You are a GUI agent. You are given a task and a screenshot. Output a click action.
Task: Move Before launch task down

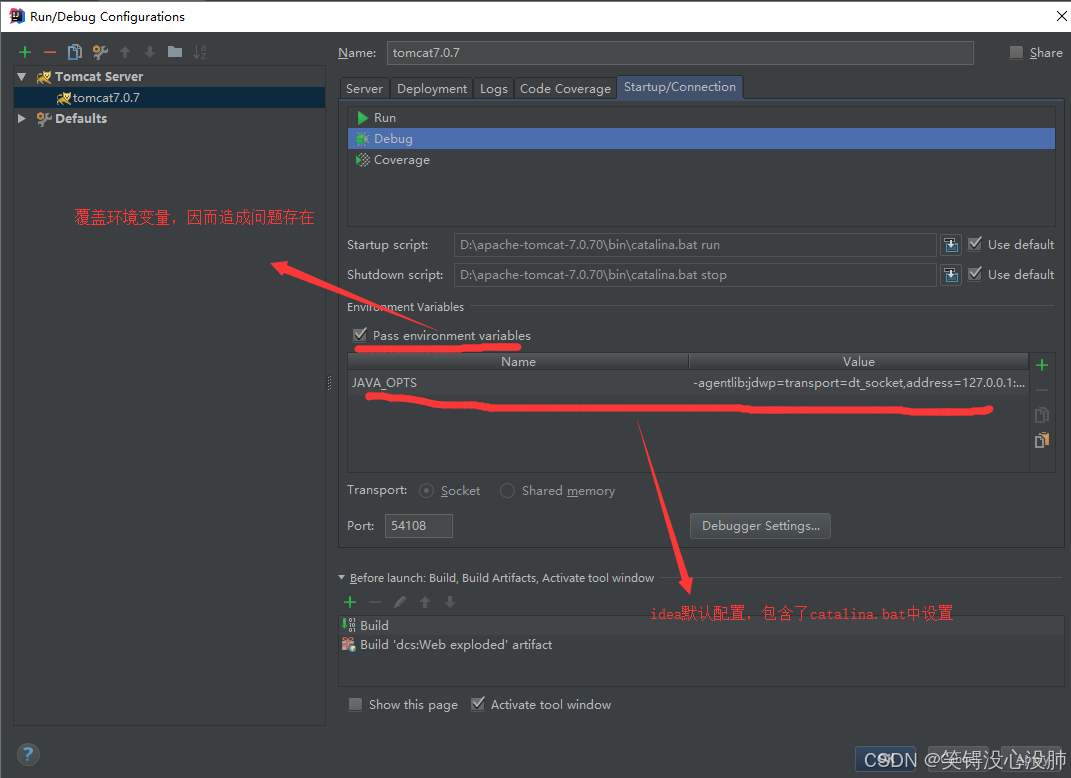[x=449, y=602]
